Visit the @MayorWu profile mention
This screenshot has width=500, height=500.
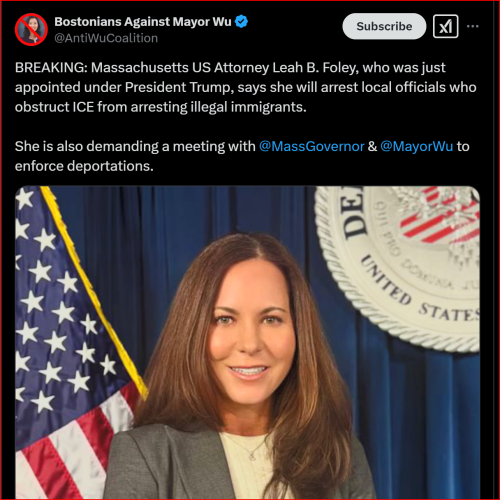pos(416,146)
